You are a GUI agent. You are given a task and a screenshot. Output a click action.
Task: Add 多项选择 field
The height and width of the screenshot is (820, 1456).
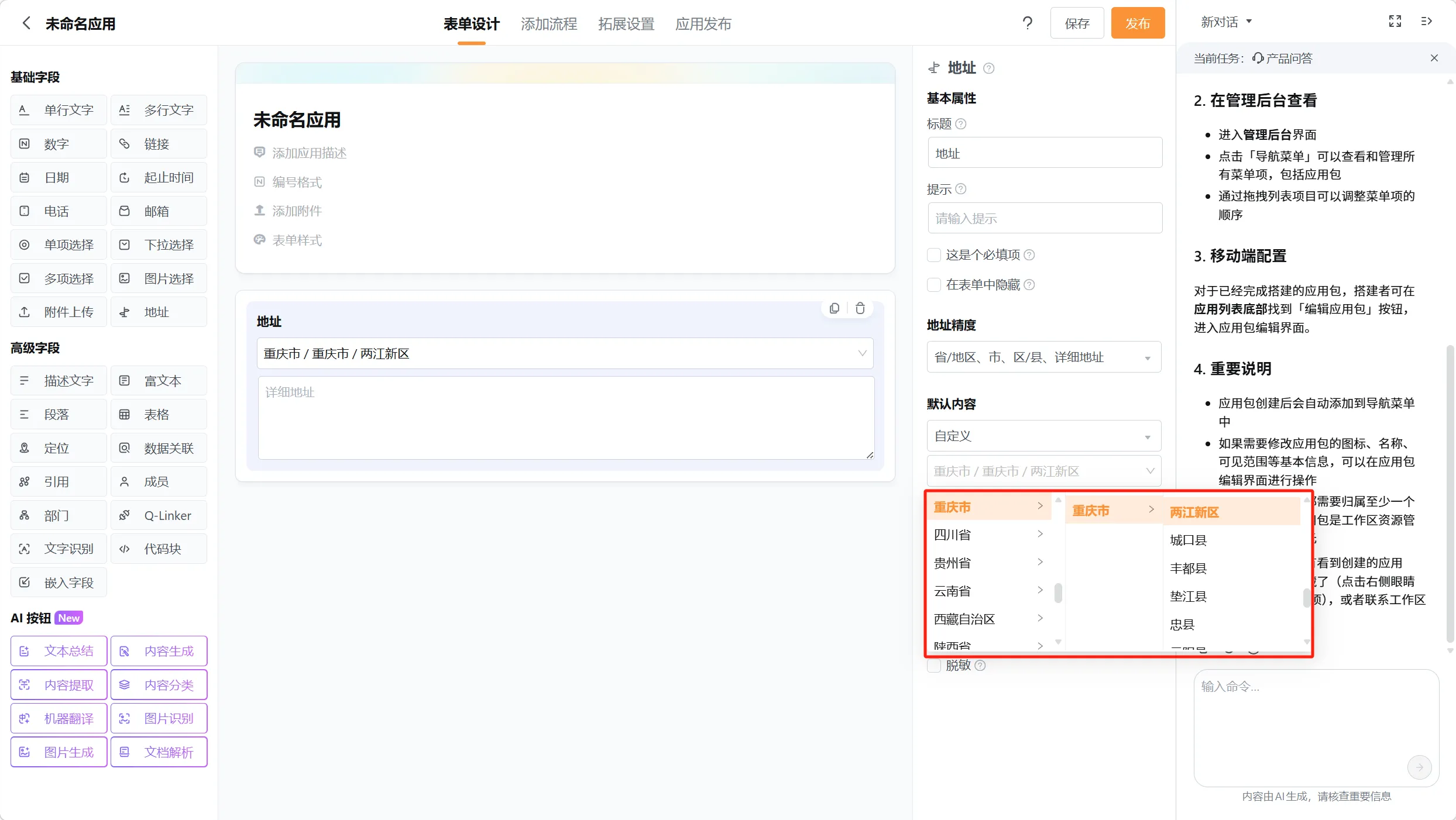59,278
